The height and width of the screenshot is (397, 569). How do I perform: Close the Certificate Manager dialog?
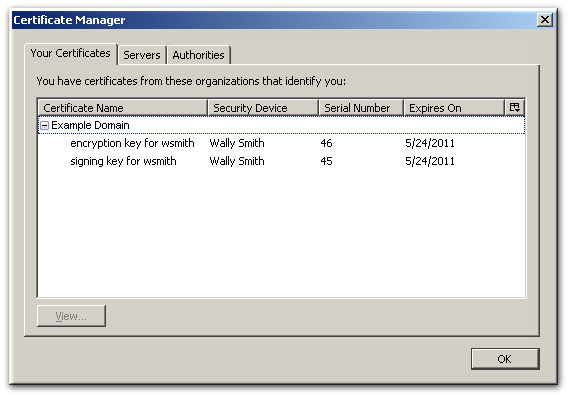[544, 20]
